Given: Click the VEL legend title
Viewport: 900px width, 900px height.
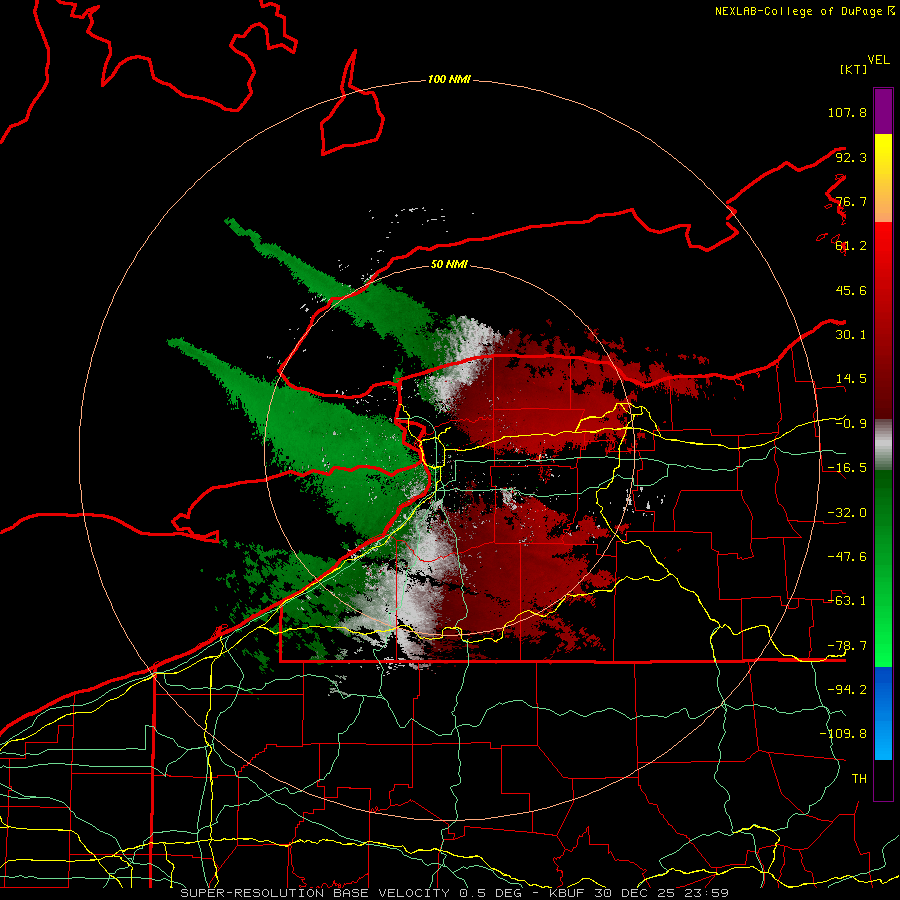Looking at the screenshot, I should coord(878,60).
